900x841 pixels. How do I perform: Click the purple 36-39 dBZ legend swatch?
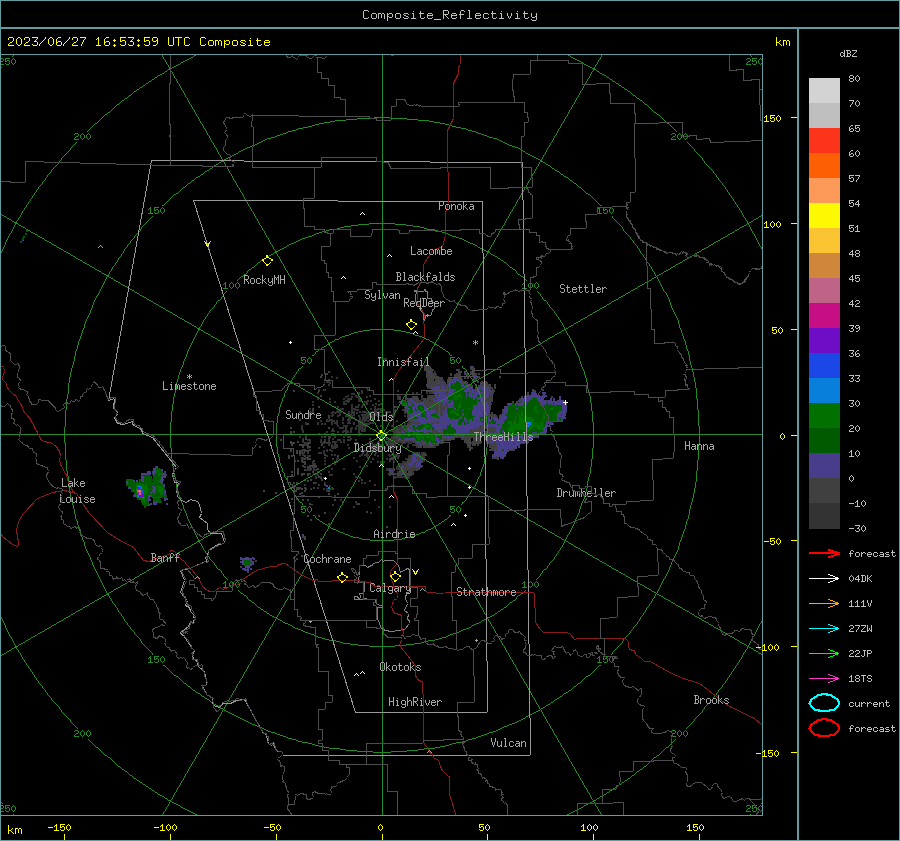(824, 341)
